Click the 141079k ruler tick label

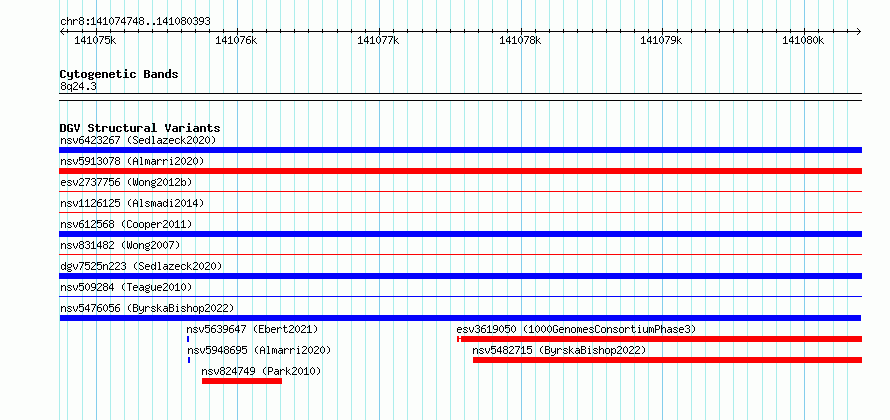[661, 40]
